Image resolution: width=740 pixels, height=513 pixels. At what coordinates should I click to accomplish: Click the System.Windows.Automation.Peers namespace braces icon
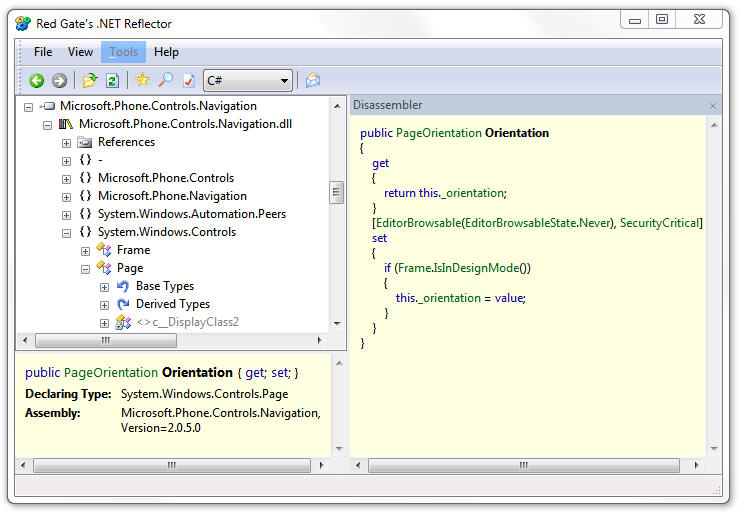tap(85, 214)
